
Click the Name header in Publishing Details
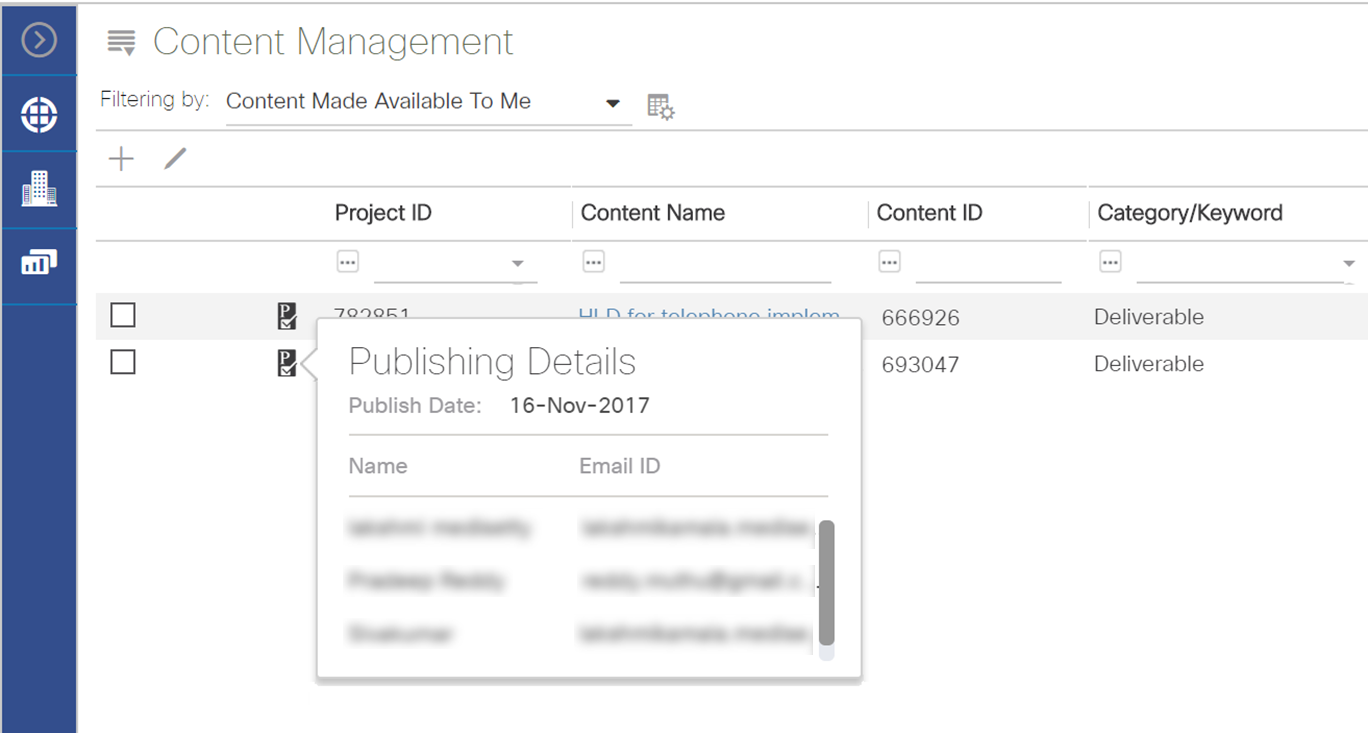(x=378, y=466)
